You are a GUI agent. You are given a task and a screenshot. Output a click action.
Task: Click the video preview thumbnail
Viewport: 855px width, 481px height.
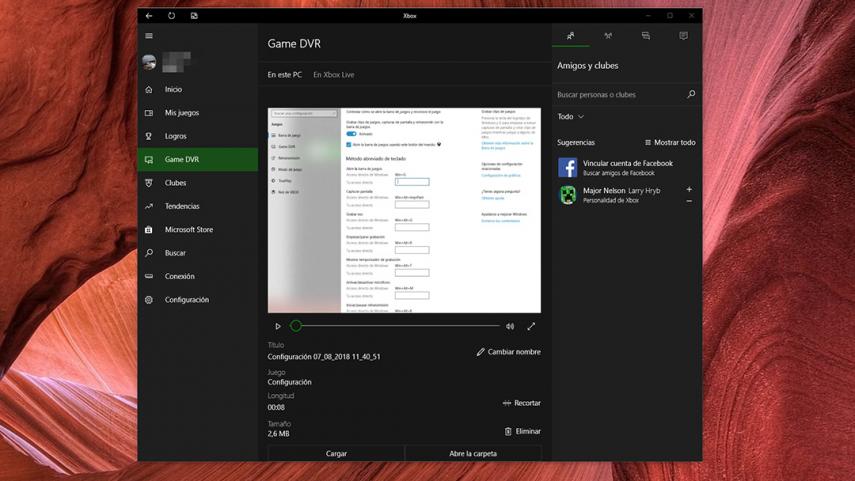coord(404,210)
